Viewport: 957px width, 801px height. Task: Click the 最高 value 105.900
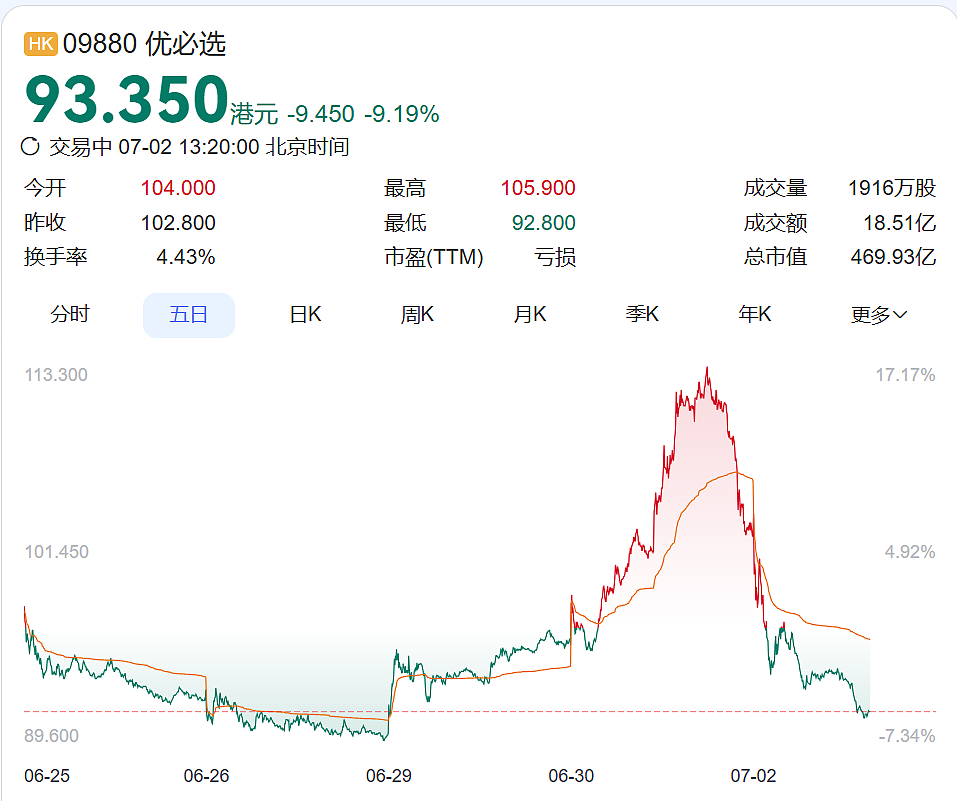point(538,188)
